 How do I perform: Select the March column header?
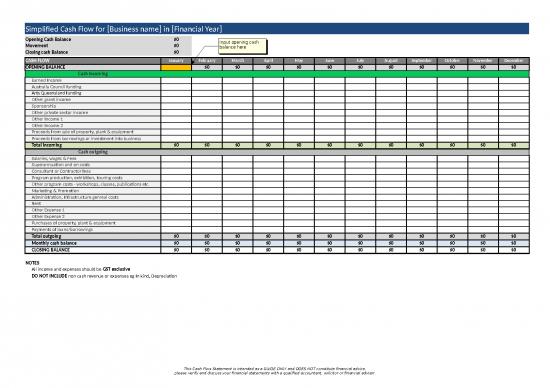coord(237,61)
